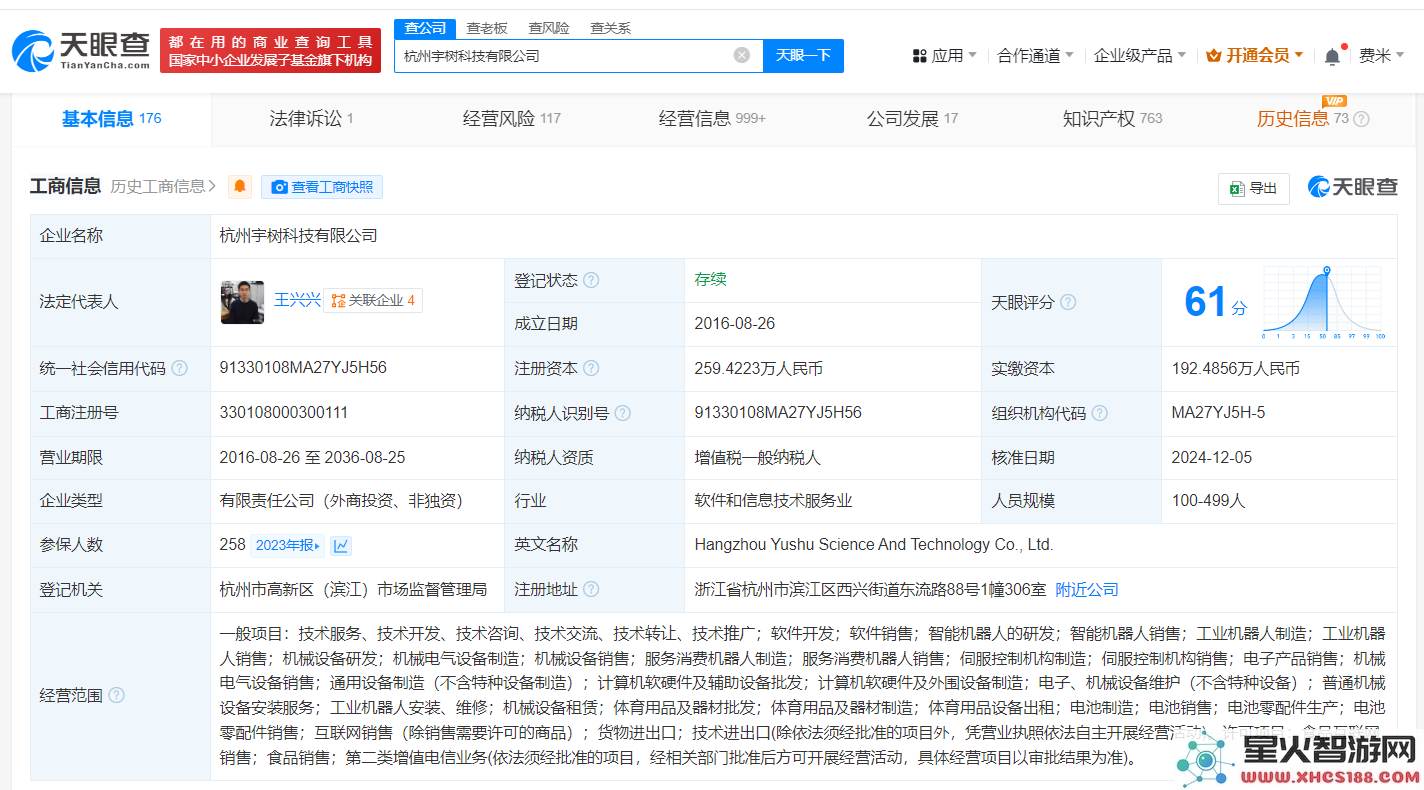Select the 查老板 search tab
Viewport: 1424px width, 790px height.
[x=487, y=28]
